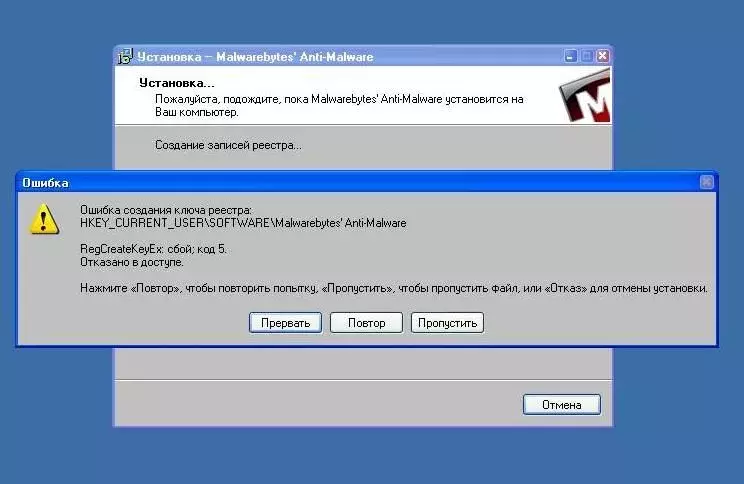Image resolution: width=744 pixels, height=484 pixels.
Task: Click the 'Нажмите «Повтор»...' instruction line
Action: (394, 288)
